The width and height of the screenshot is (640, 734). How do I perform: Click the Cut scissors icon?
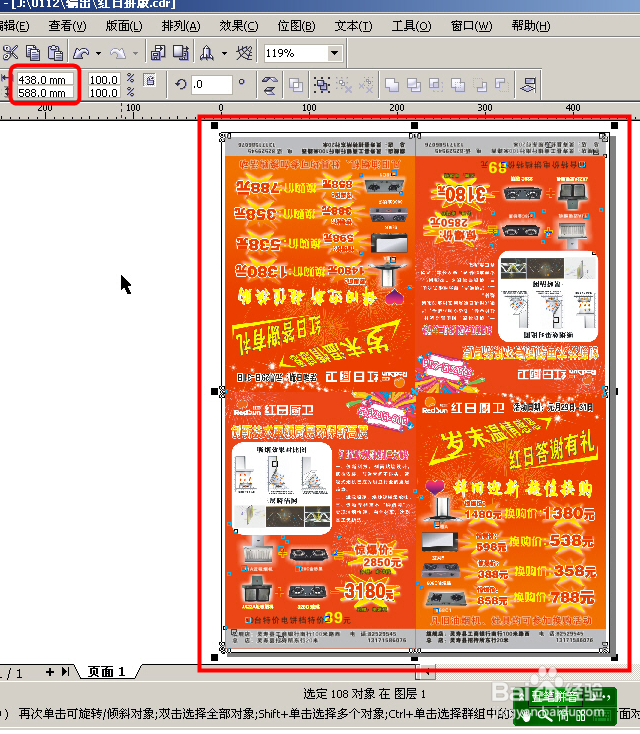pos(10,53)
